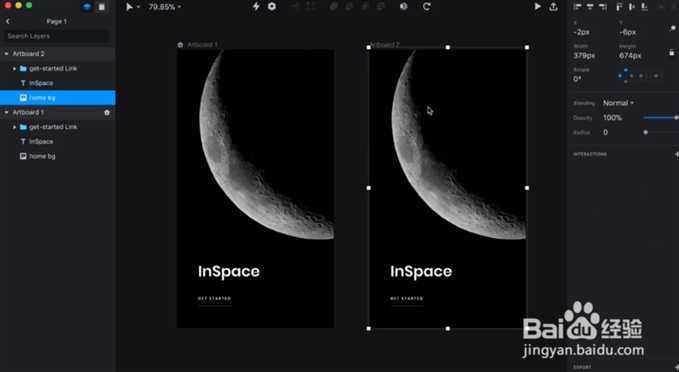This screenshot has height=372, width=679.
Task: Open the 79.65% zoom dropdown
Action: coord(165,7)
